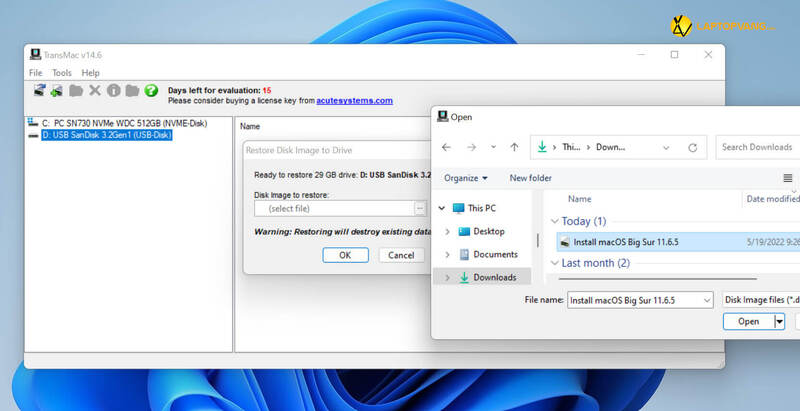This screenshot has height=411, width=800.
Task: Click the second grey folder toolbar icon
Action: [132, 91]
